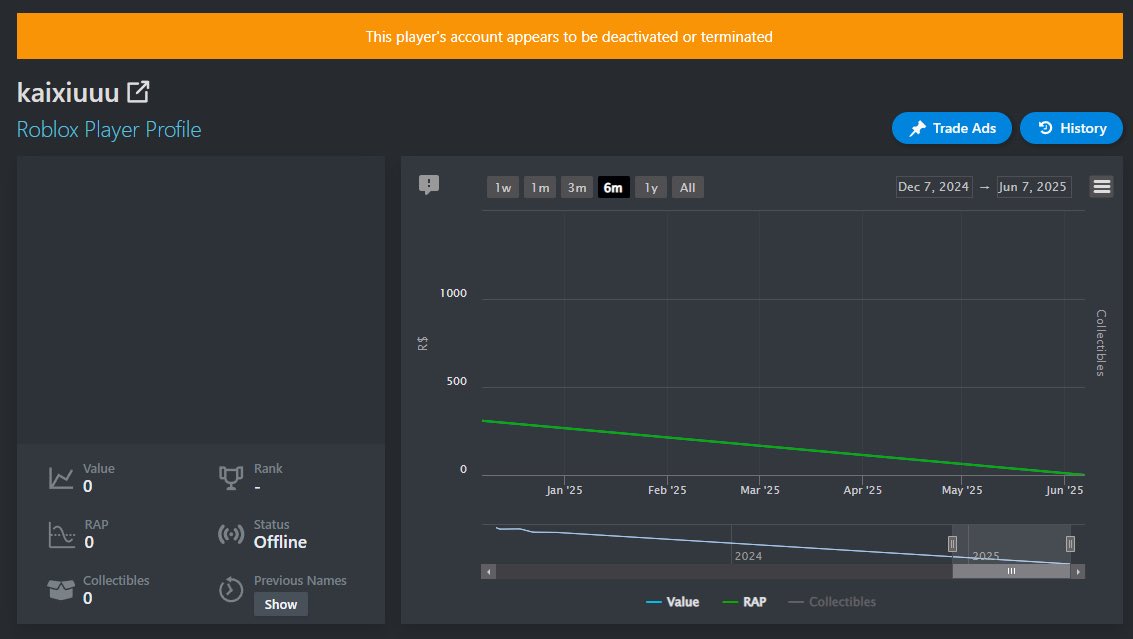Click the scrollbar right arrow
The height and width of the screenshot is (639, 1133).
point(1077,571)
